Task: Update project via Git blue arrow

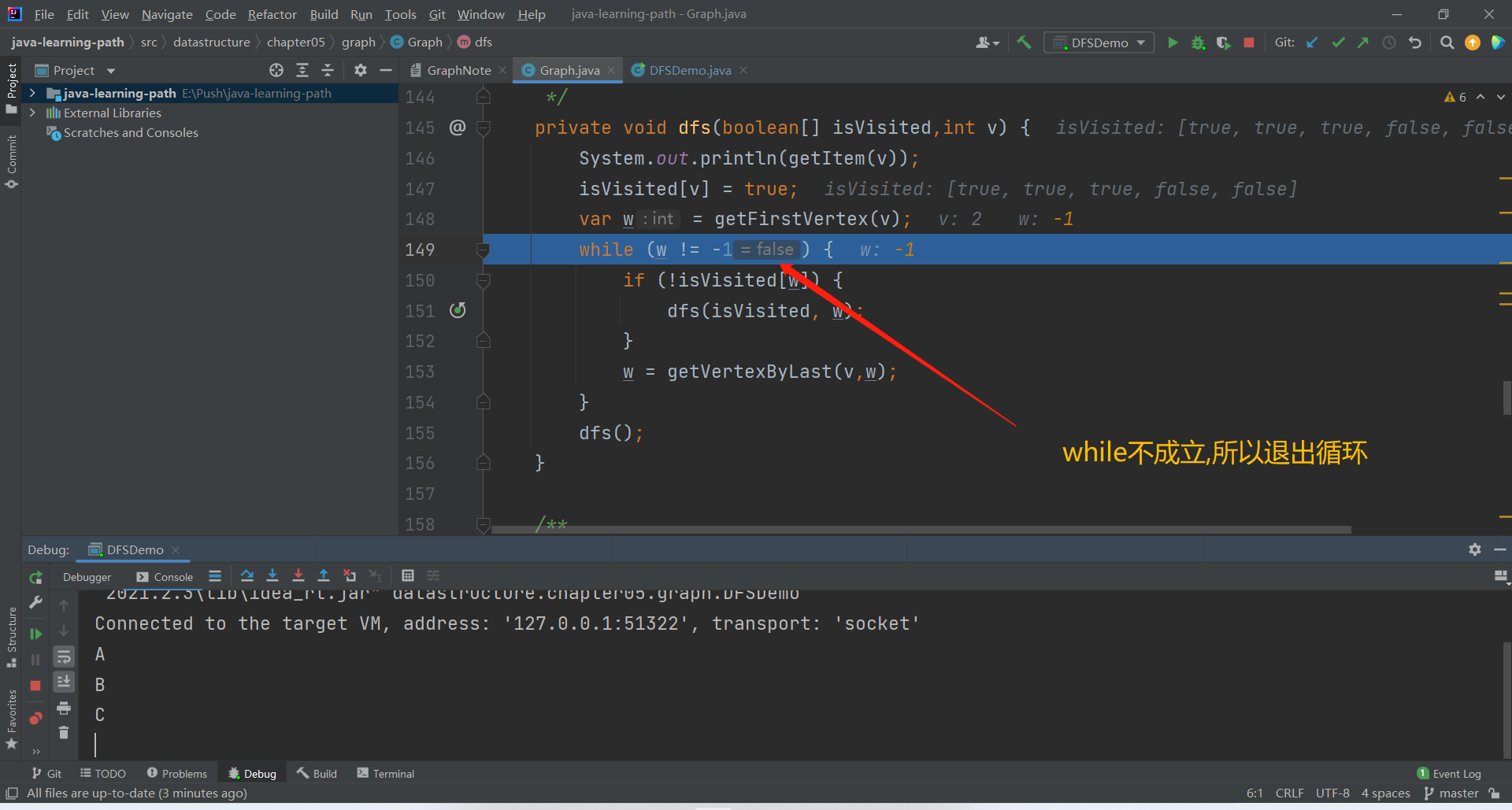Action: [1312, 43]
